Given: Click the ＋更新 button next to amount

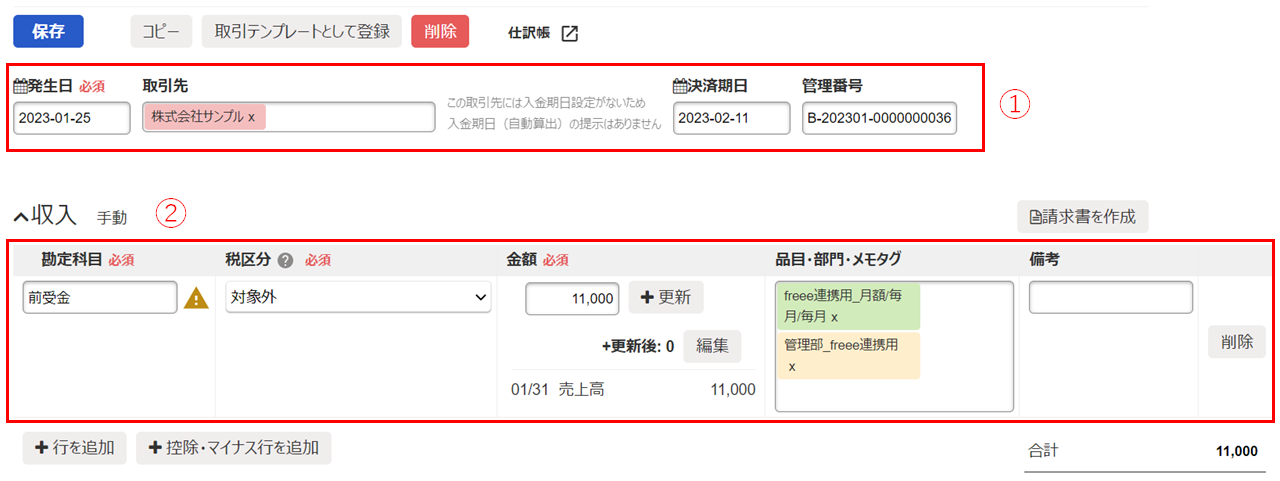Looking at the screenshot, I should (665, 298).
